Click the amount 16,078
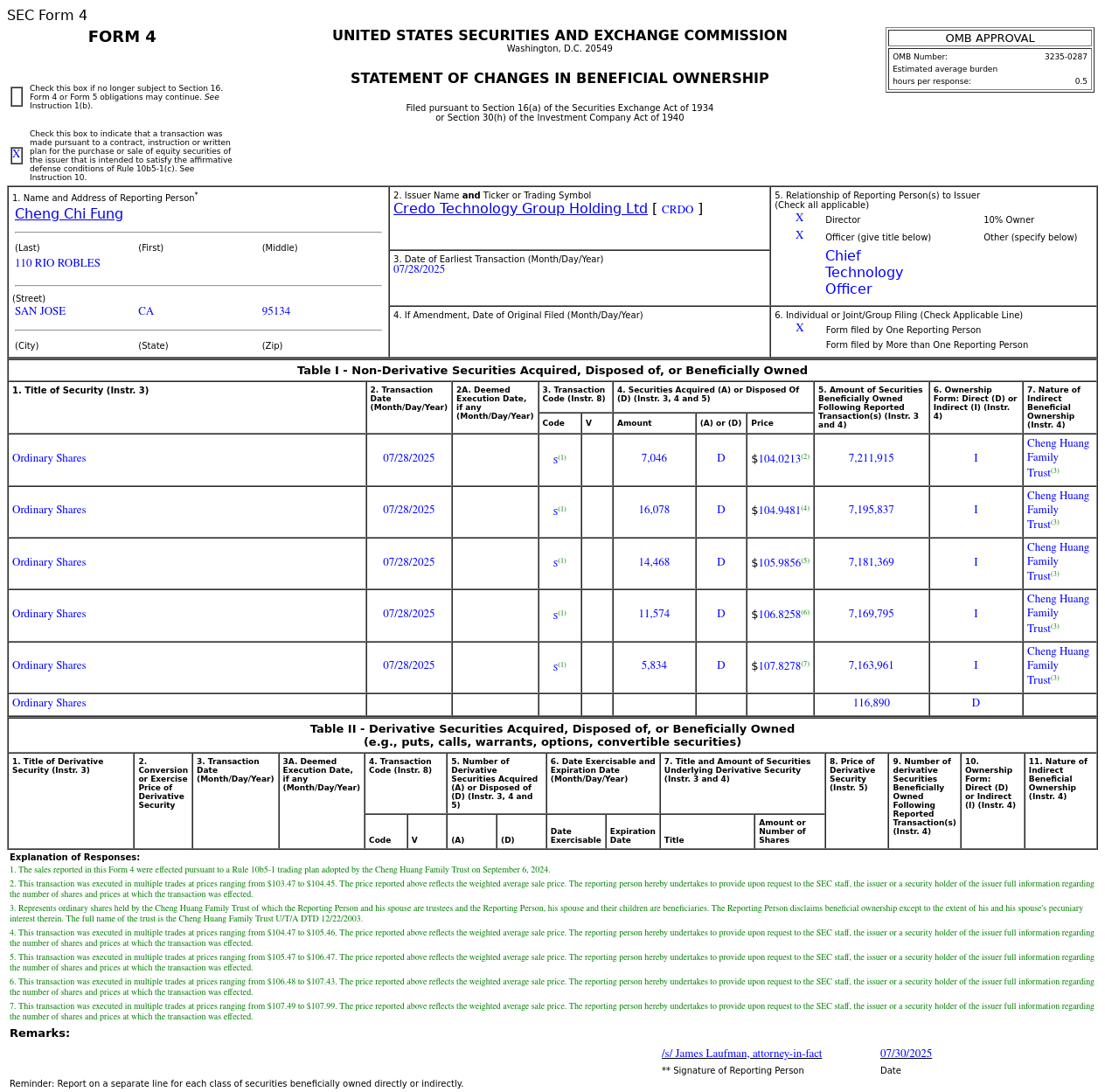 point(654,510)
